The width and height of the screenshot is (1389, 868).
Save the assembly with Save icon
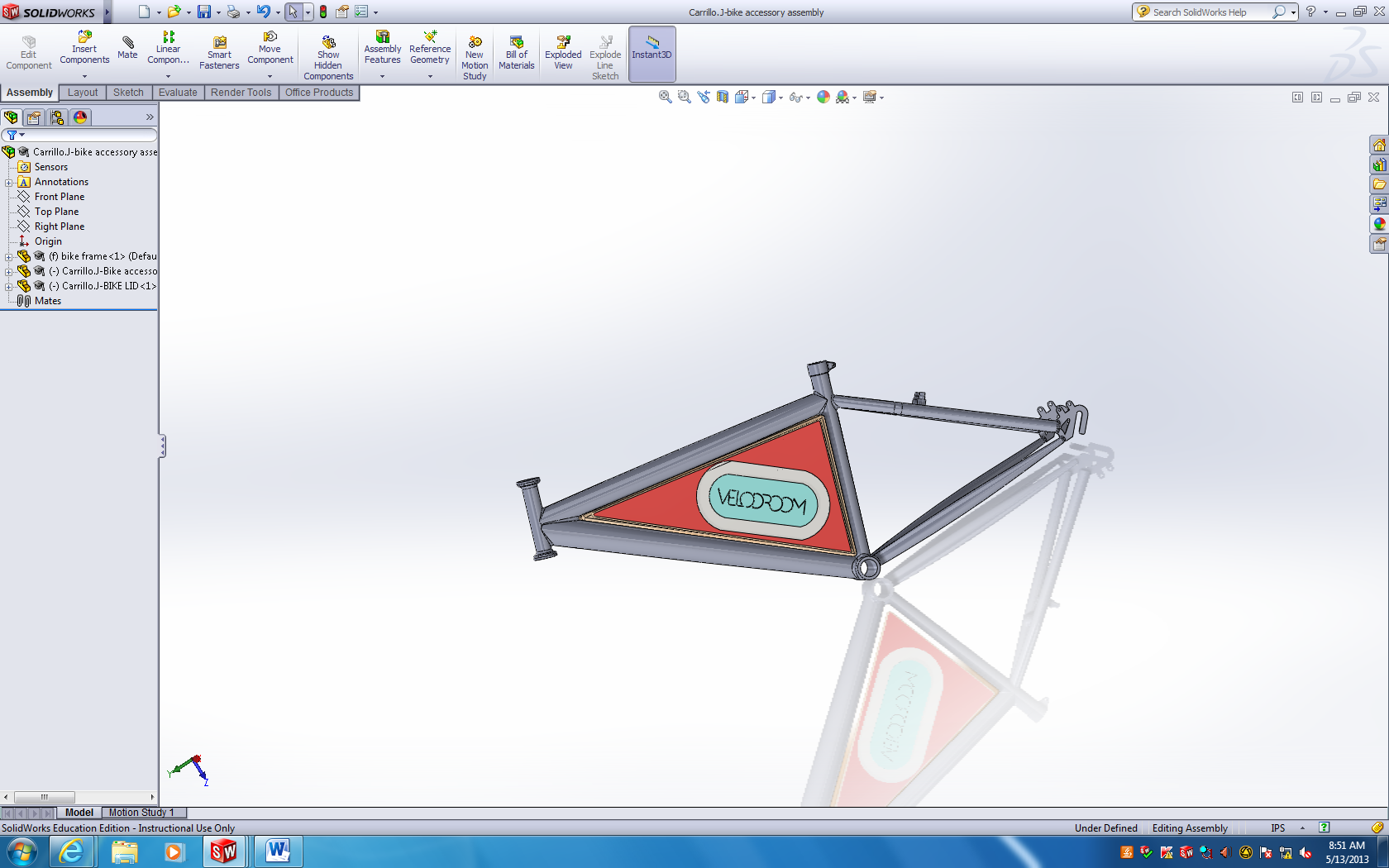point(204,12)
